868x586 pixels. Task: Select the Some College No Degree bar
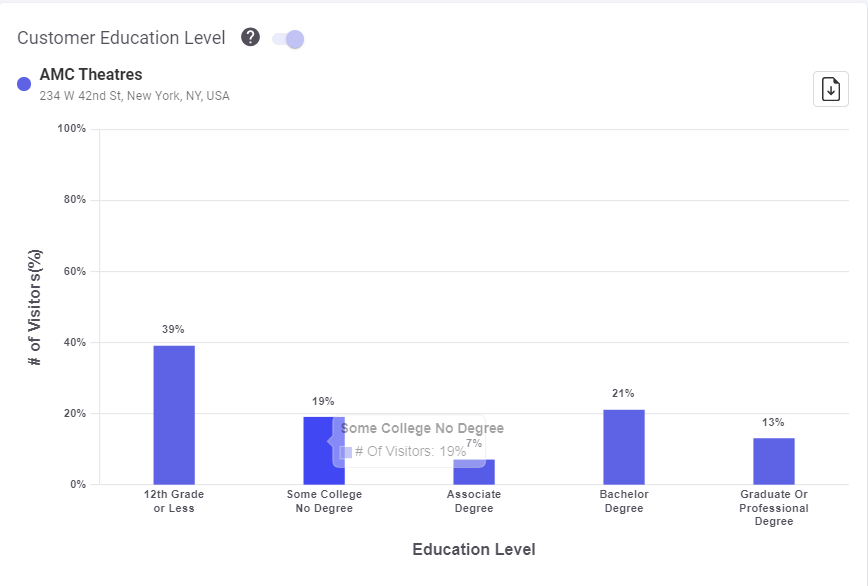317,450
